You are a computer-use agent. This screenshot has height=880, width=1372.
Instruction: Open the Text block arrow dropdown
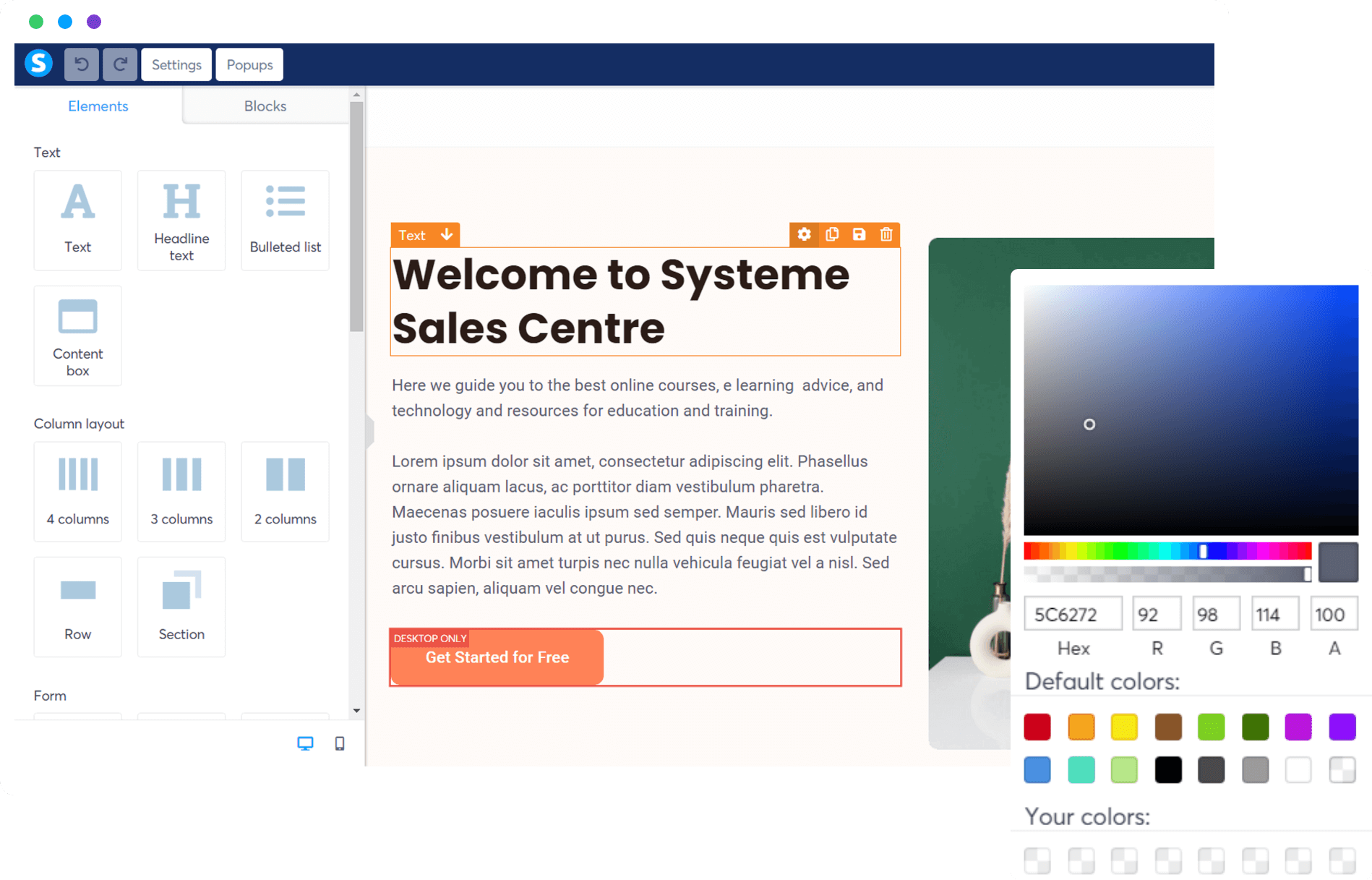click(x=447, y=234)
